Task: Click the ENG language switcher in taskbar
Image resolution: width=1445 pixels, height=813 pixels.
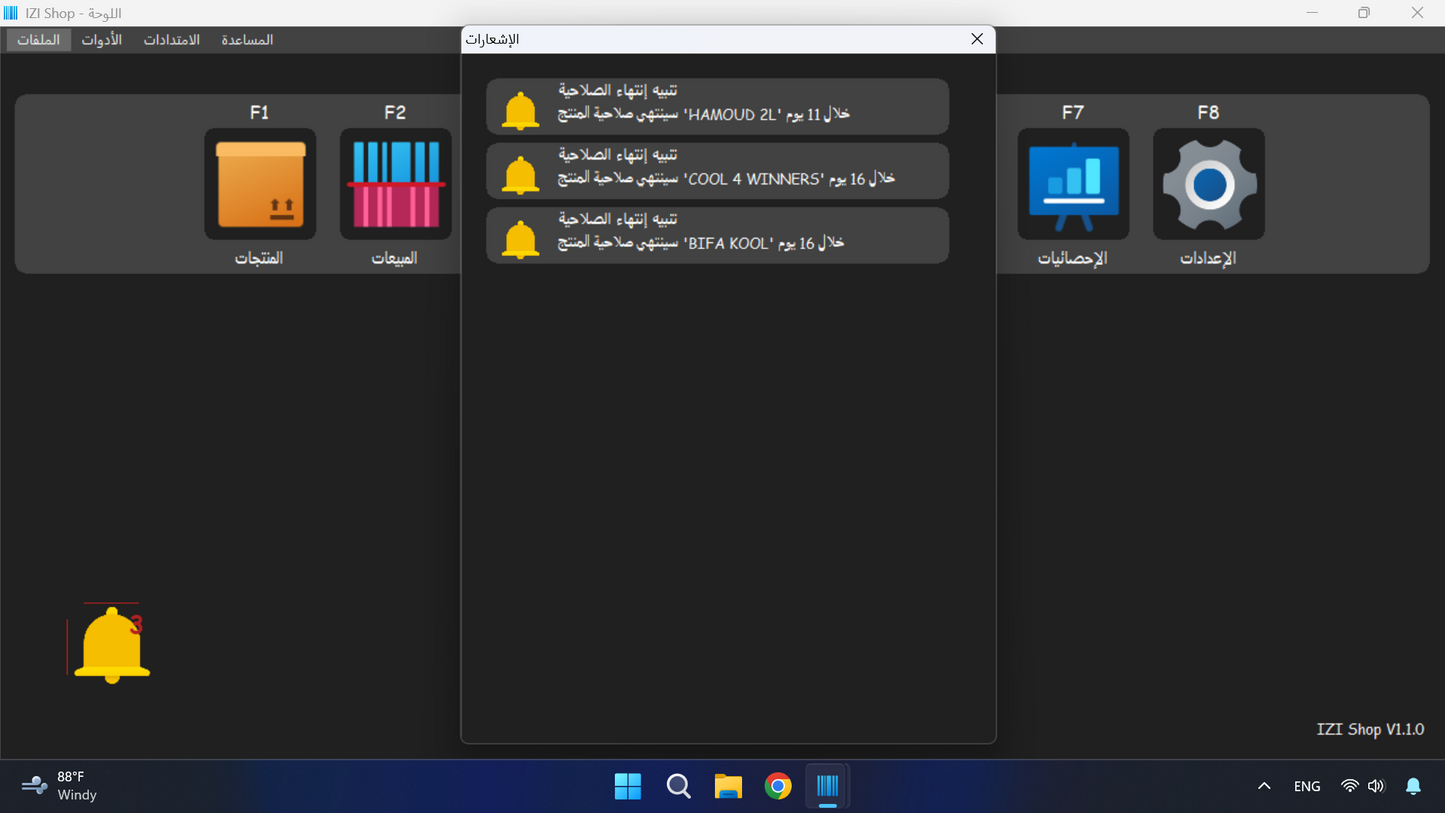Action: (x=1307, y=786)
